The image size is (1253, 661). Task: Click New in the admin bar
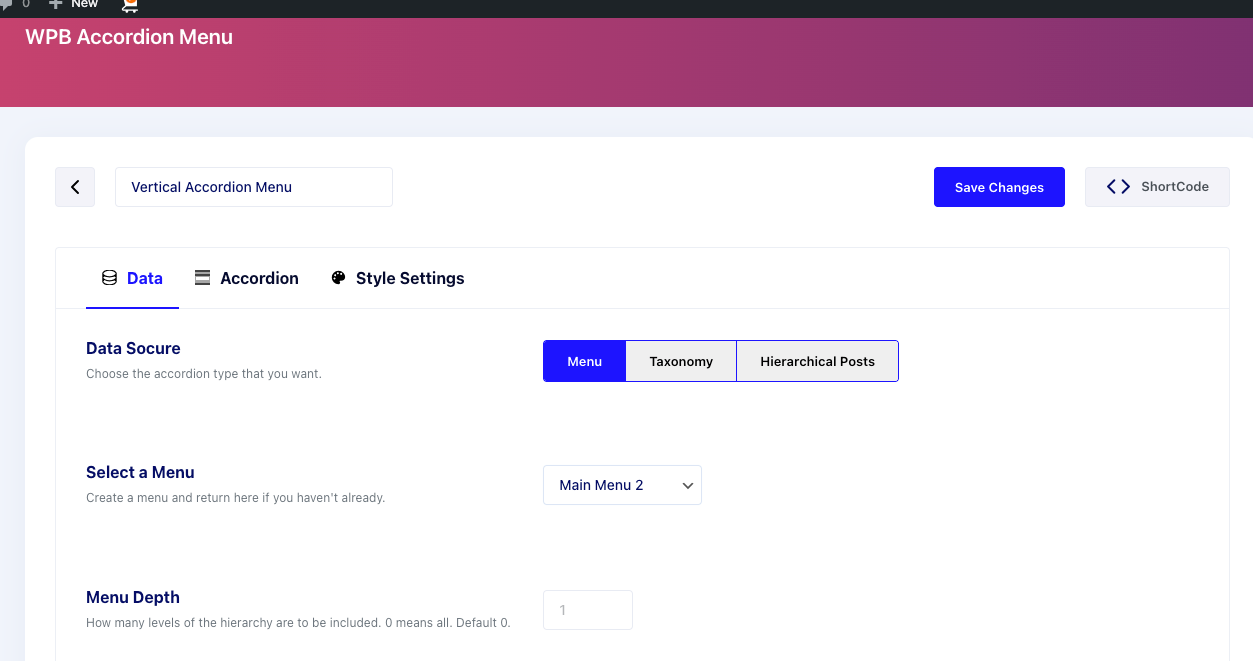85,4
